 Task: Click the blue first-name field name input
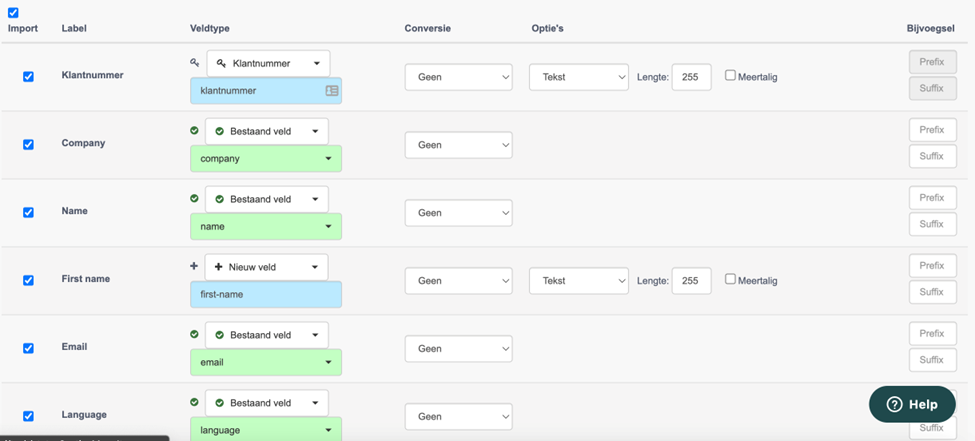[266, 294]
